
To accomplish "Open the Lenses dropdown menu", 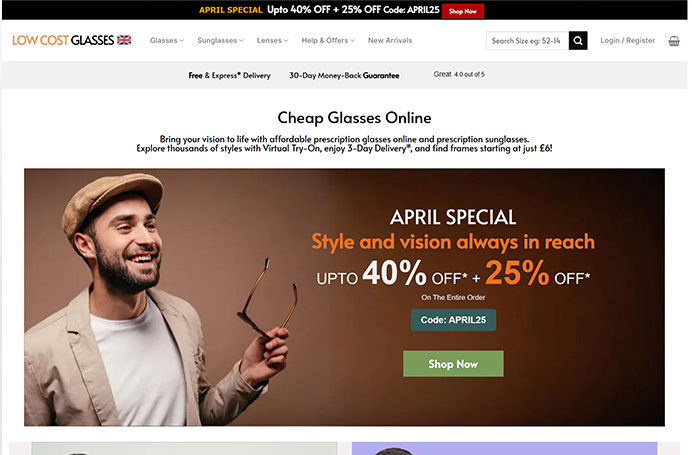I will [x=272, y=40].
